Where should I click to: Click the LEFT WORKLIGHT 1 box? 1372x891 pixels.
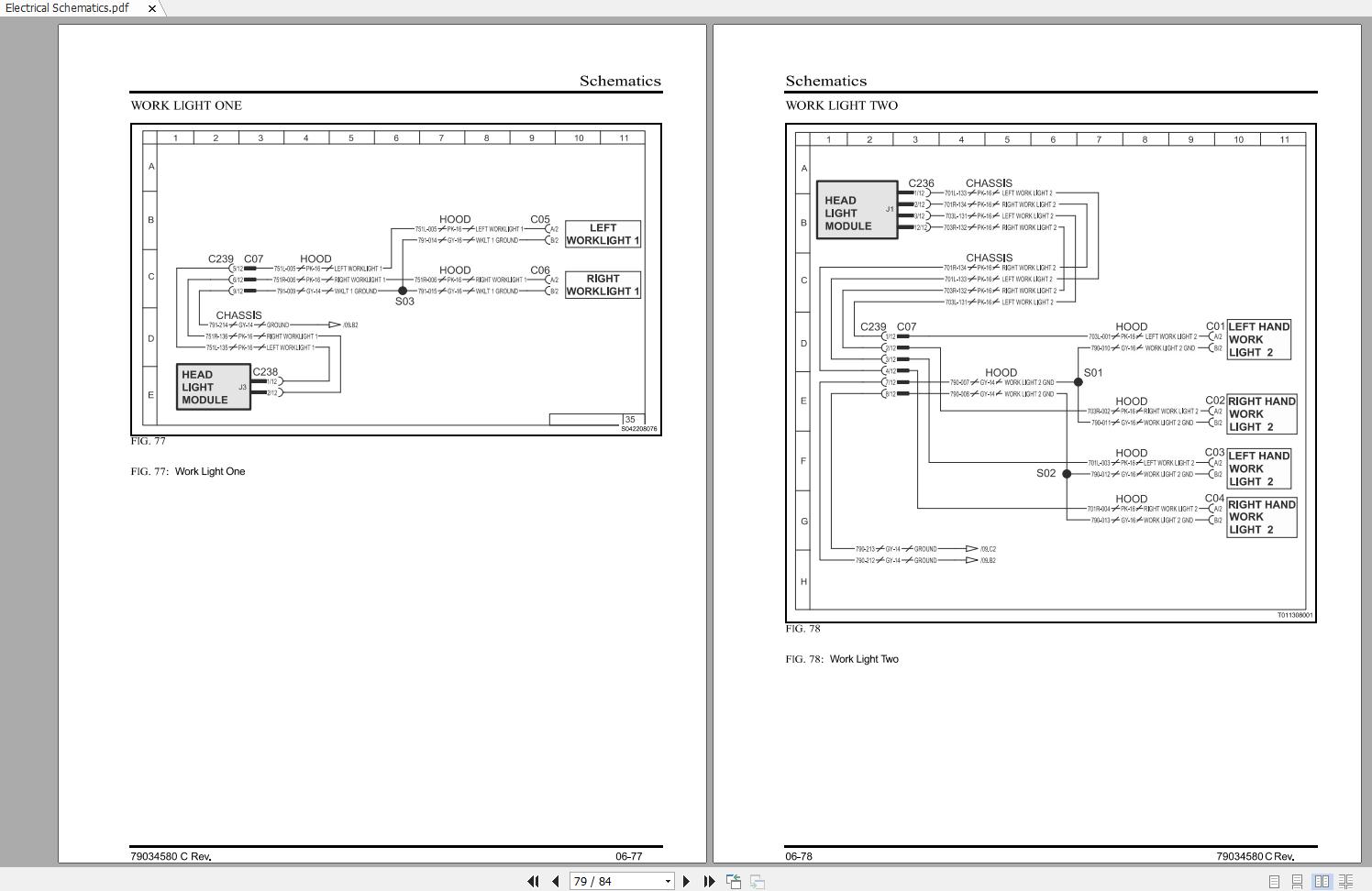click(603, 234)
